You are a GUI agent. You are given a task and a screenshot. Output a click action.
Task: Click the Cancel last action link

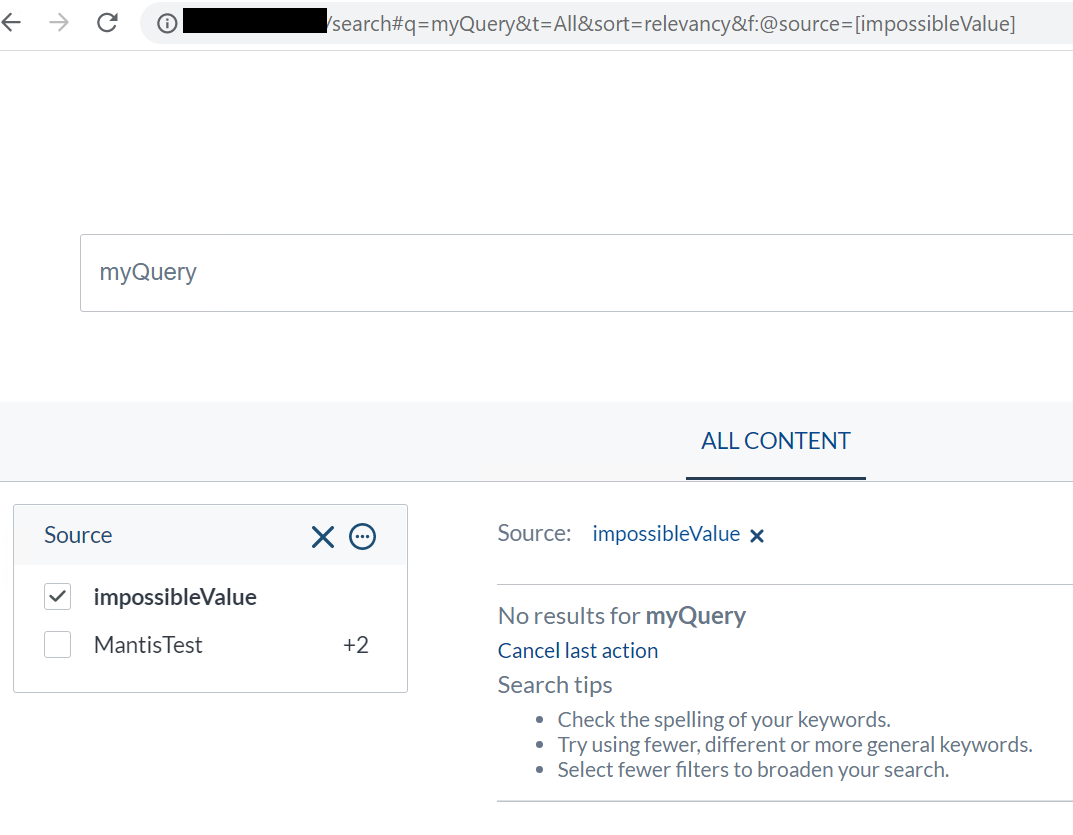(578, 651)
